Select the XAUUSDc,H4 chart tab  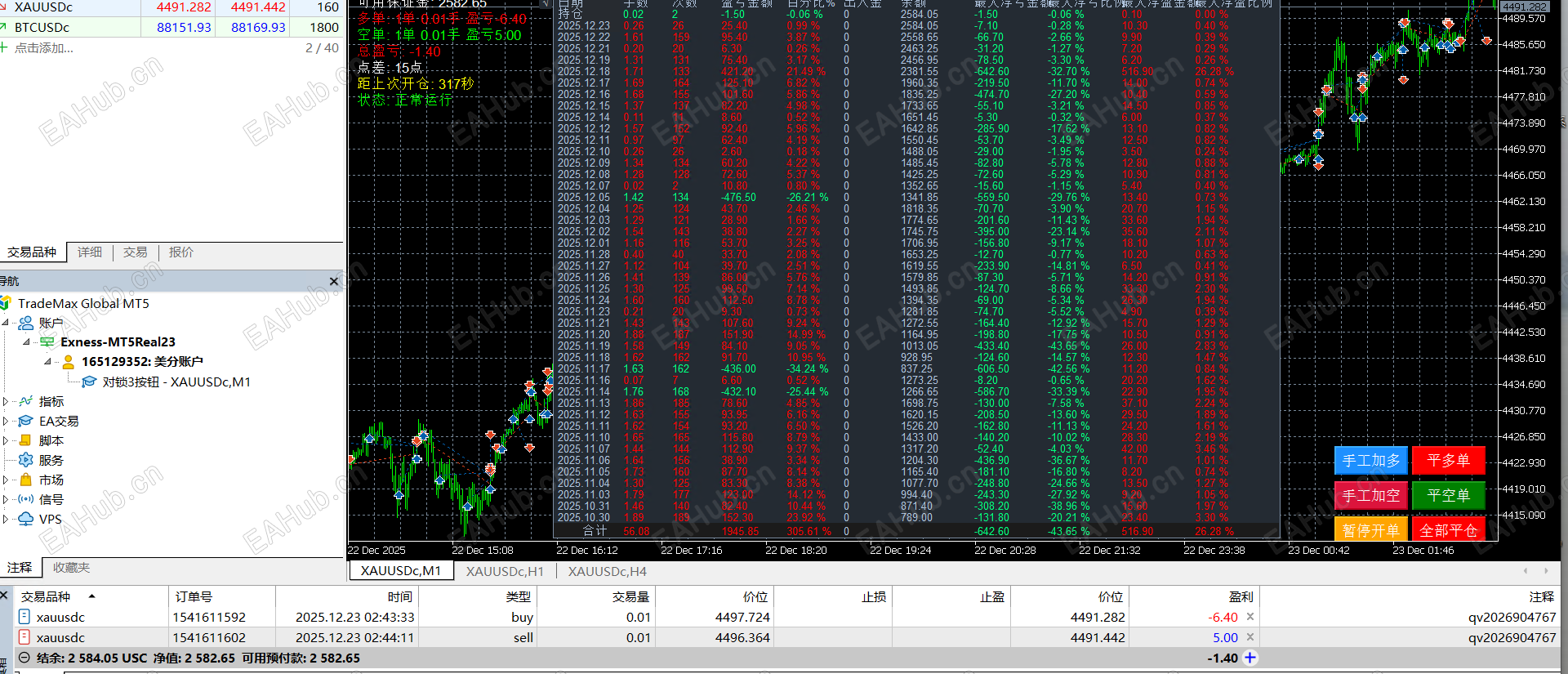(607, 571)
